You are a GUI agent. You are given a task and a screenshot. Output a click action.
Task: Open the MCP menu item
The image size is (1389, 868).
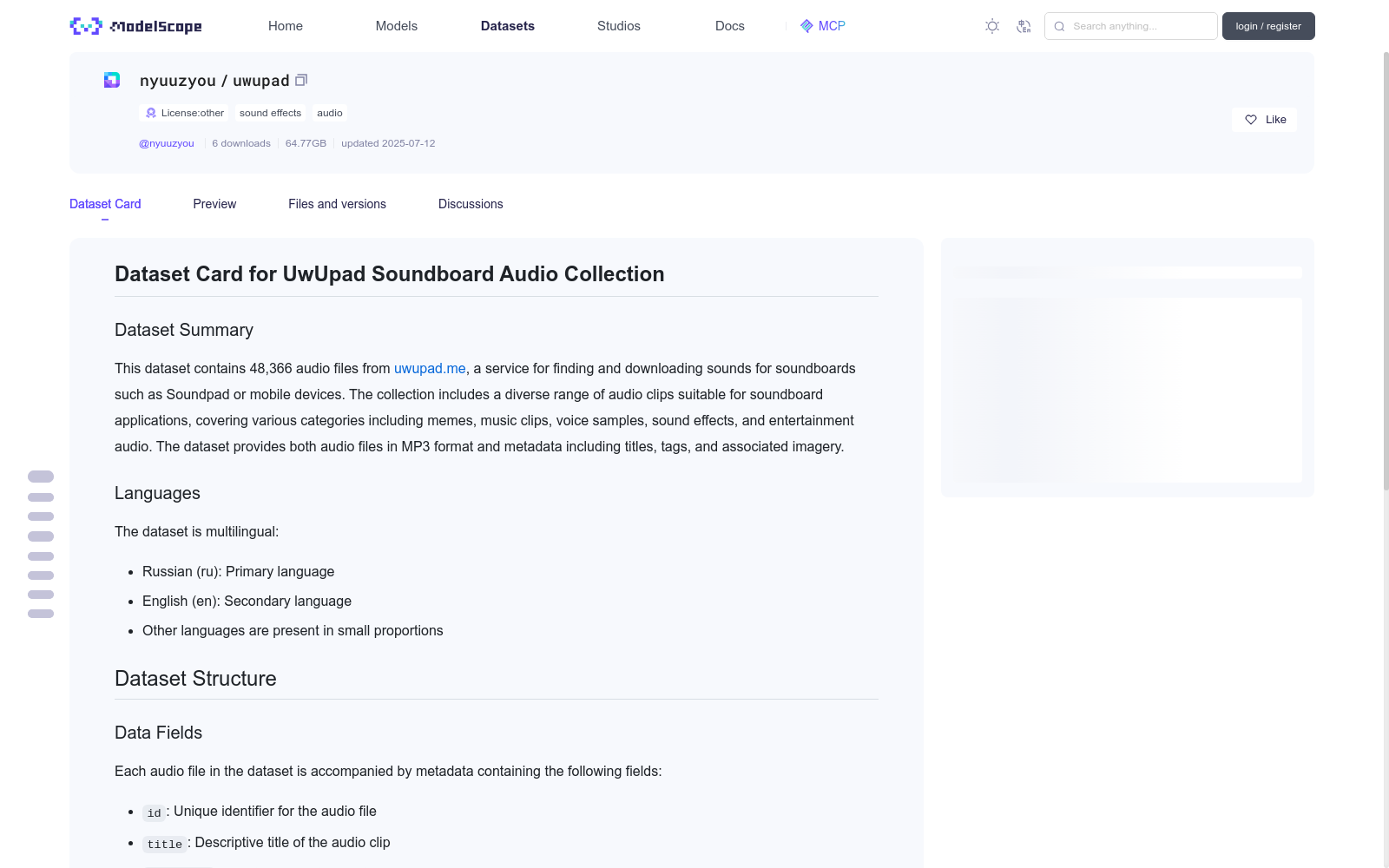tap(823, 26)
